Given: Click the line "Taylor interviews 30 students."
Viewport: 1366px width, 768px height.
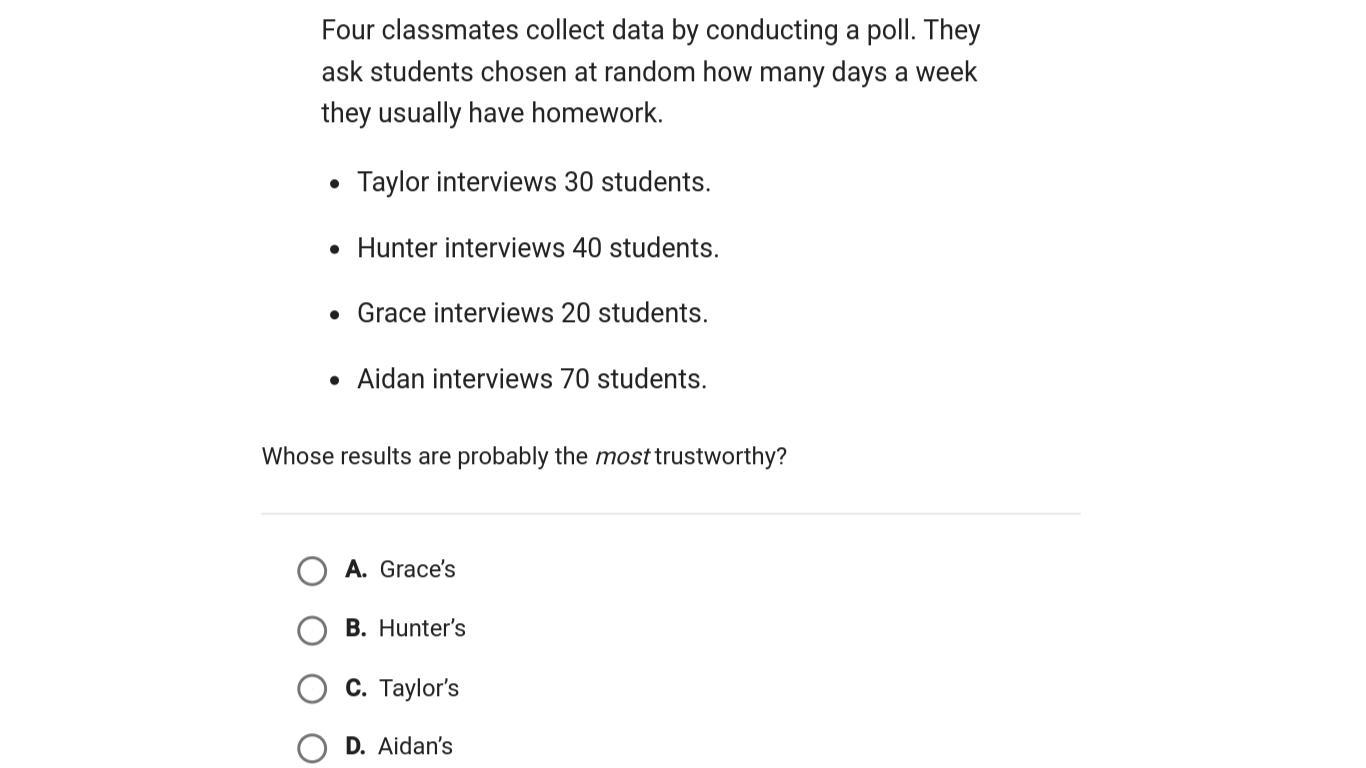Looking at the screenshot, I should pyautogui.click(x=534, y=182).
